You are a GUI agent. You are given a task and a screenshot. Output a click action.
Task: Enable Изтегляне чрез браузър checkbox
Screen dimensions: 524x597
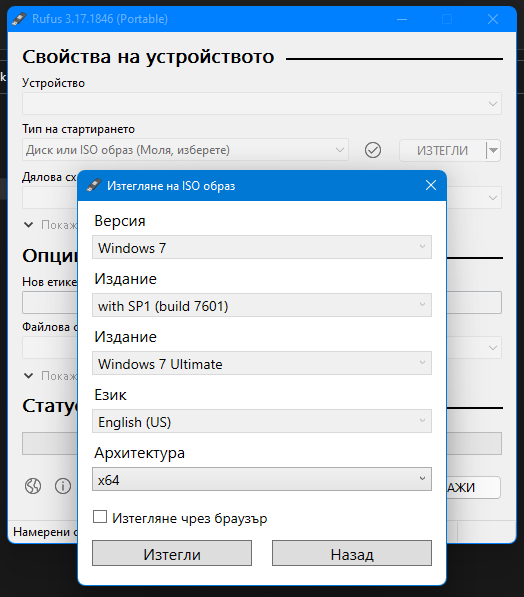100,517
